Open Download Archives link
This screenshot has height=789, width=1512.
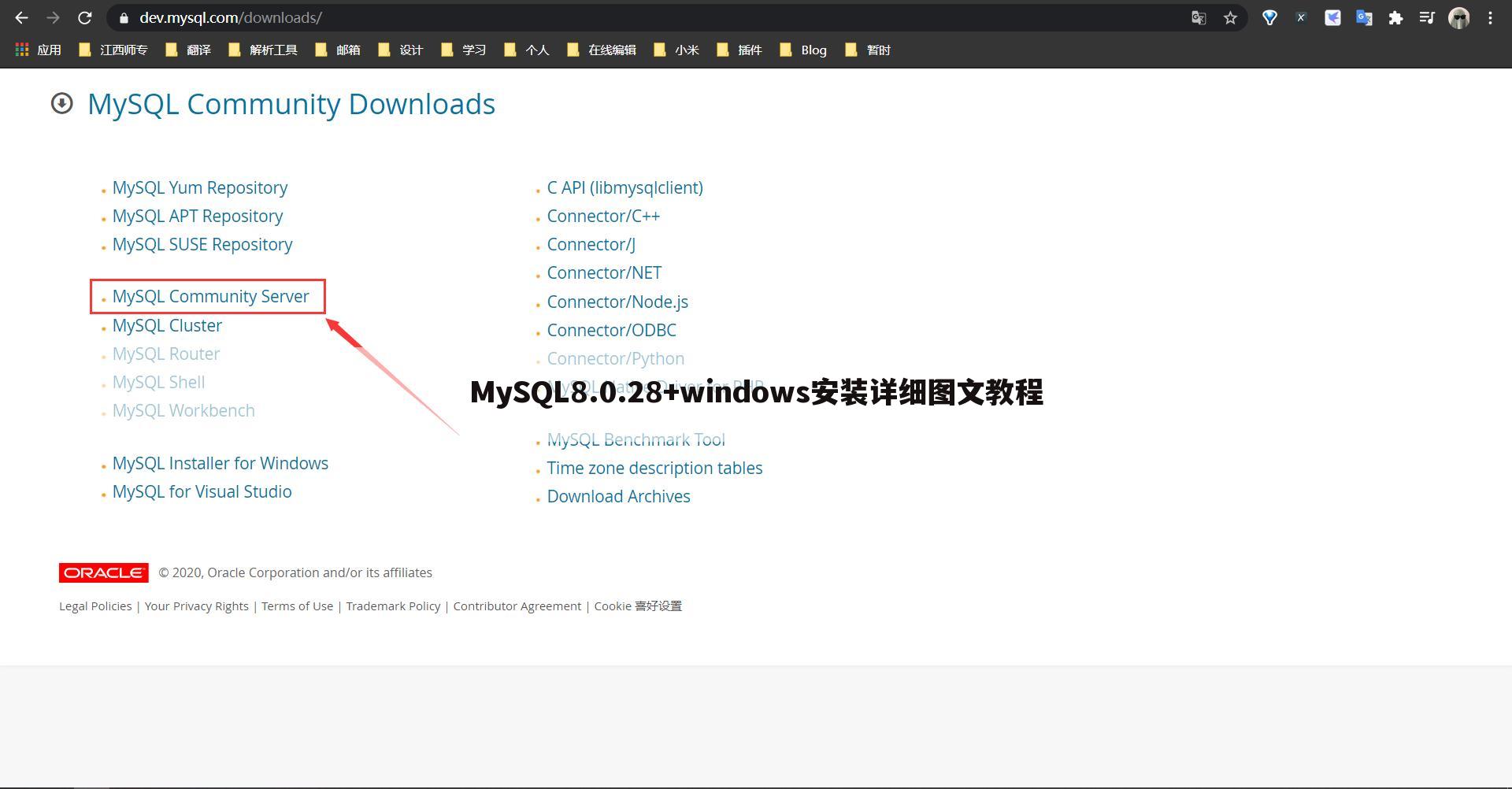[x=618, y=496]
